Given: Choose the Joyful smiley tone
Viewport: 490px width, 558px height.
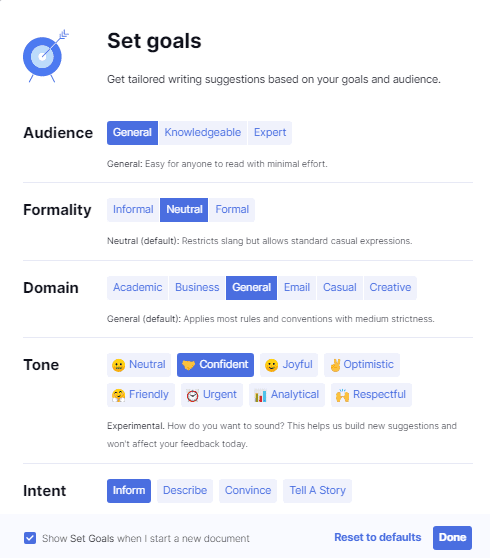Looking at the screenshot, I should [289, 365].
